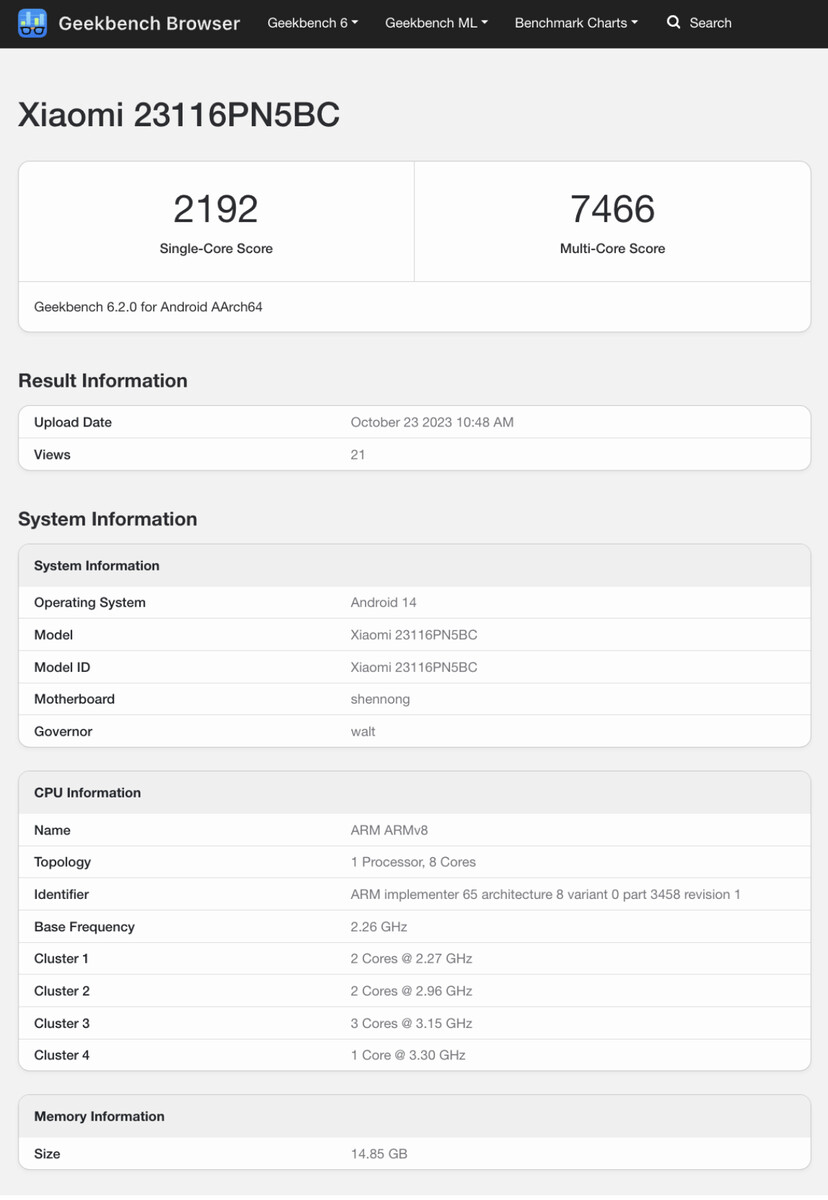This screenshot has height=1200, width=828.
Task: Click the search magnifier icon
Action: [x=674, y=22]
